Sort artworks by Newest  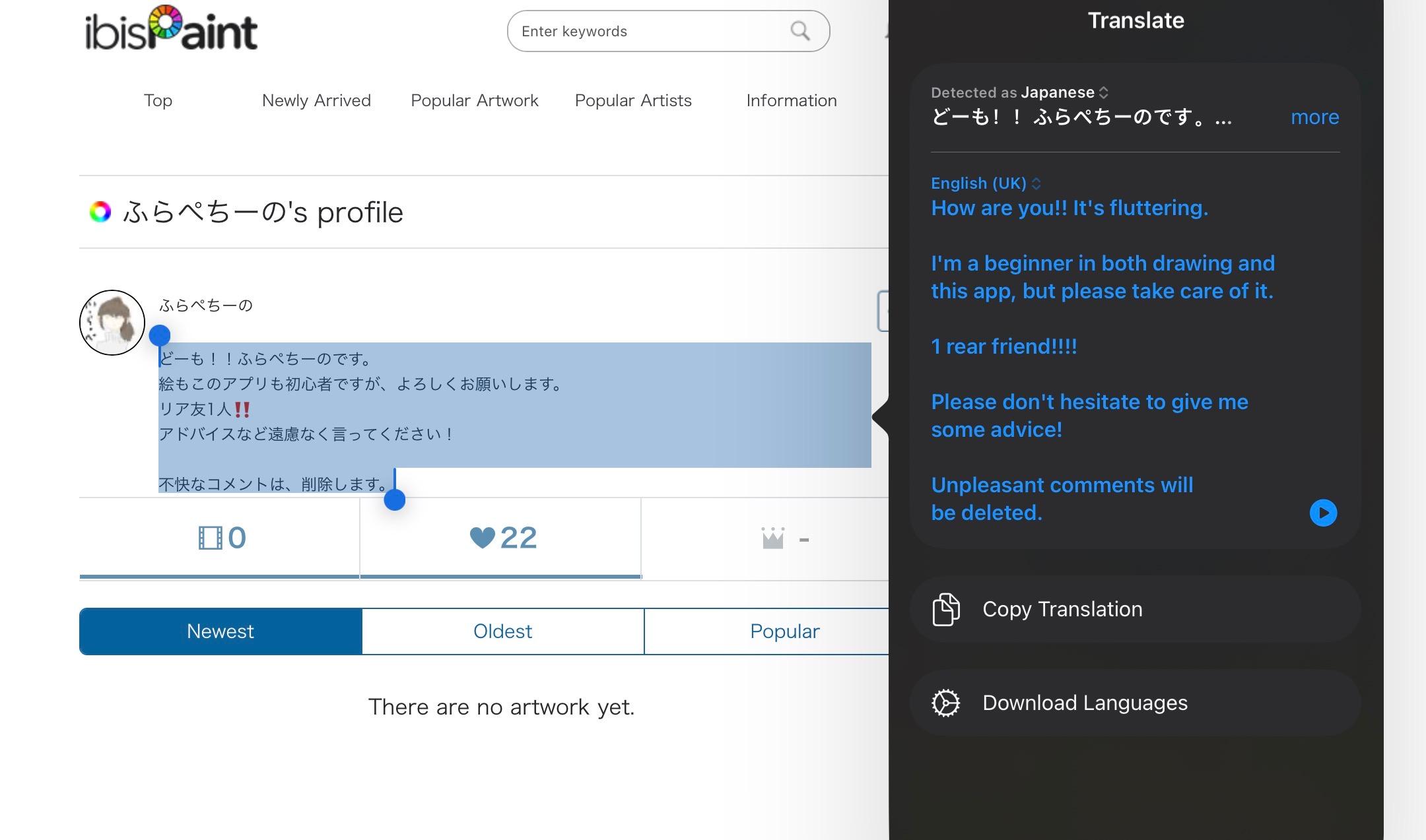coord(221,631)
